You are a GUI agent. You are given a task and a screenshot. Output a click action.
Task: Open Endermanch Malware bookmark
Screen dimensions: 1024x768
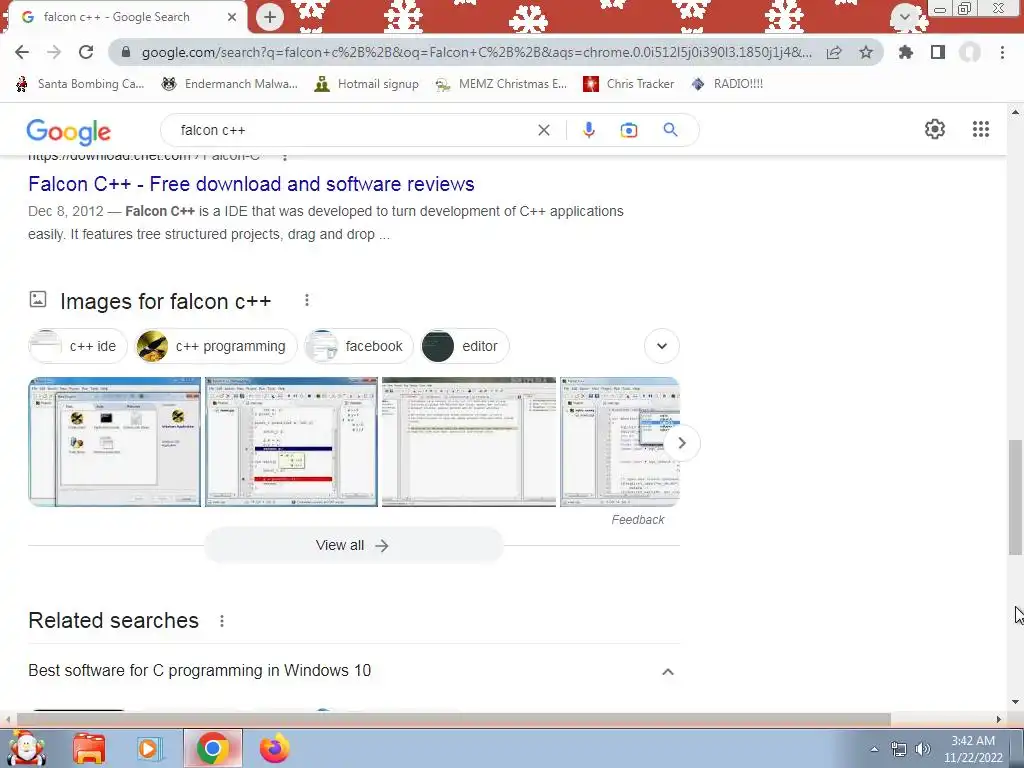click(229, 84)
